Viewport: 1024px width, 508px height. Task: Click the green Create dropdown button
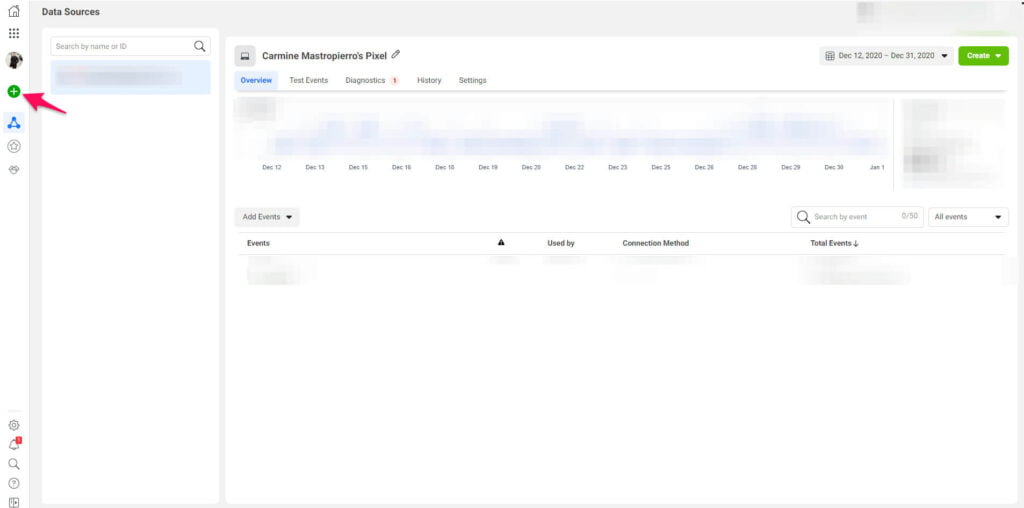click(984, 56)
